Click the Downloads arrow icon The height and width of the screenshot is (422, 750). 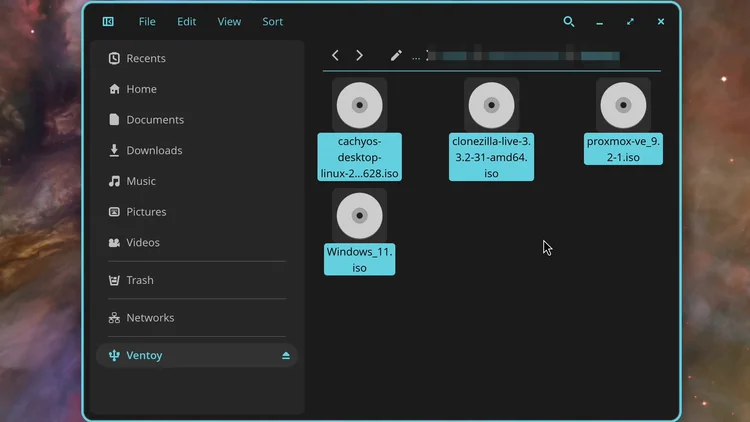click(x=114, y=150)
